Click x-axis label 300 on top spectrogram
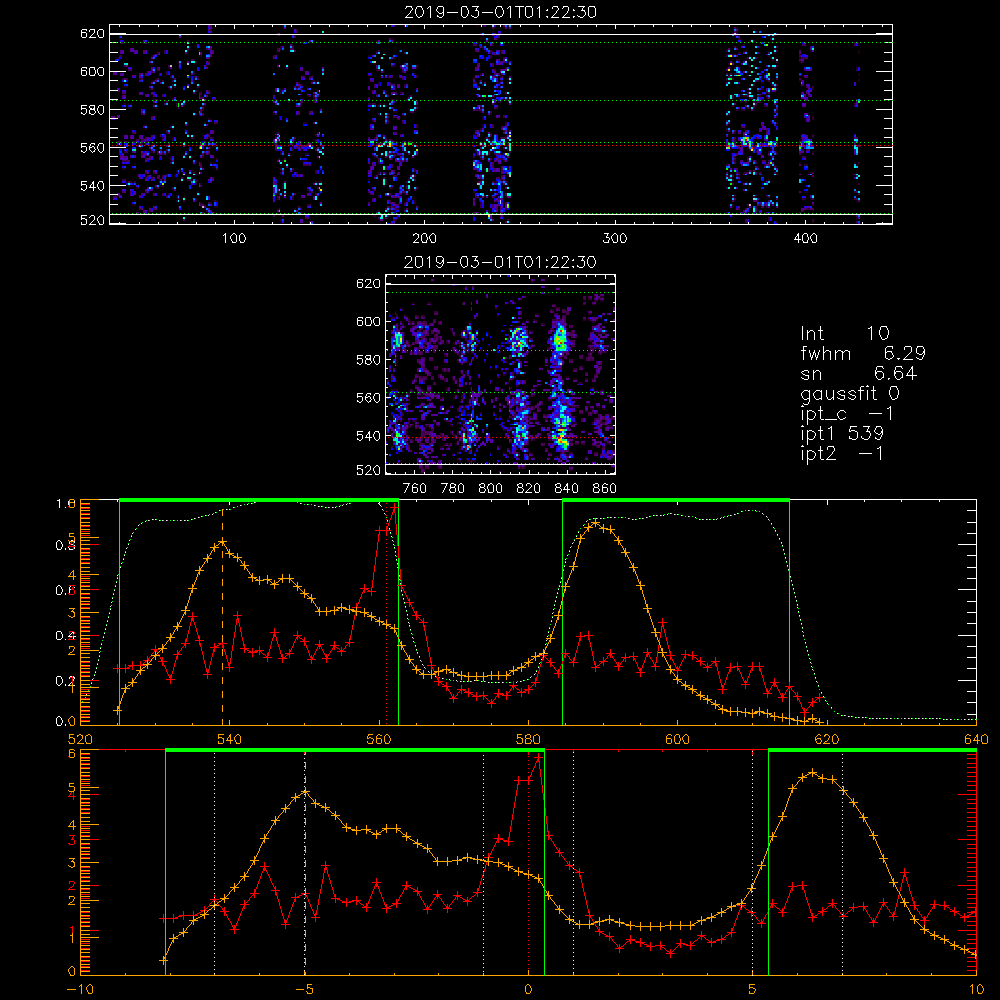 pyautogui.click(x=615, y=239)
